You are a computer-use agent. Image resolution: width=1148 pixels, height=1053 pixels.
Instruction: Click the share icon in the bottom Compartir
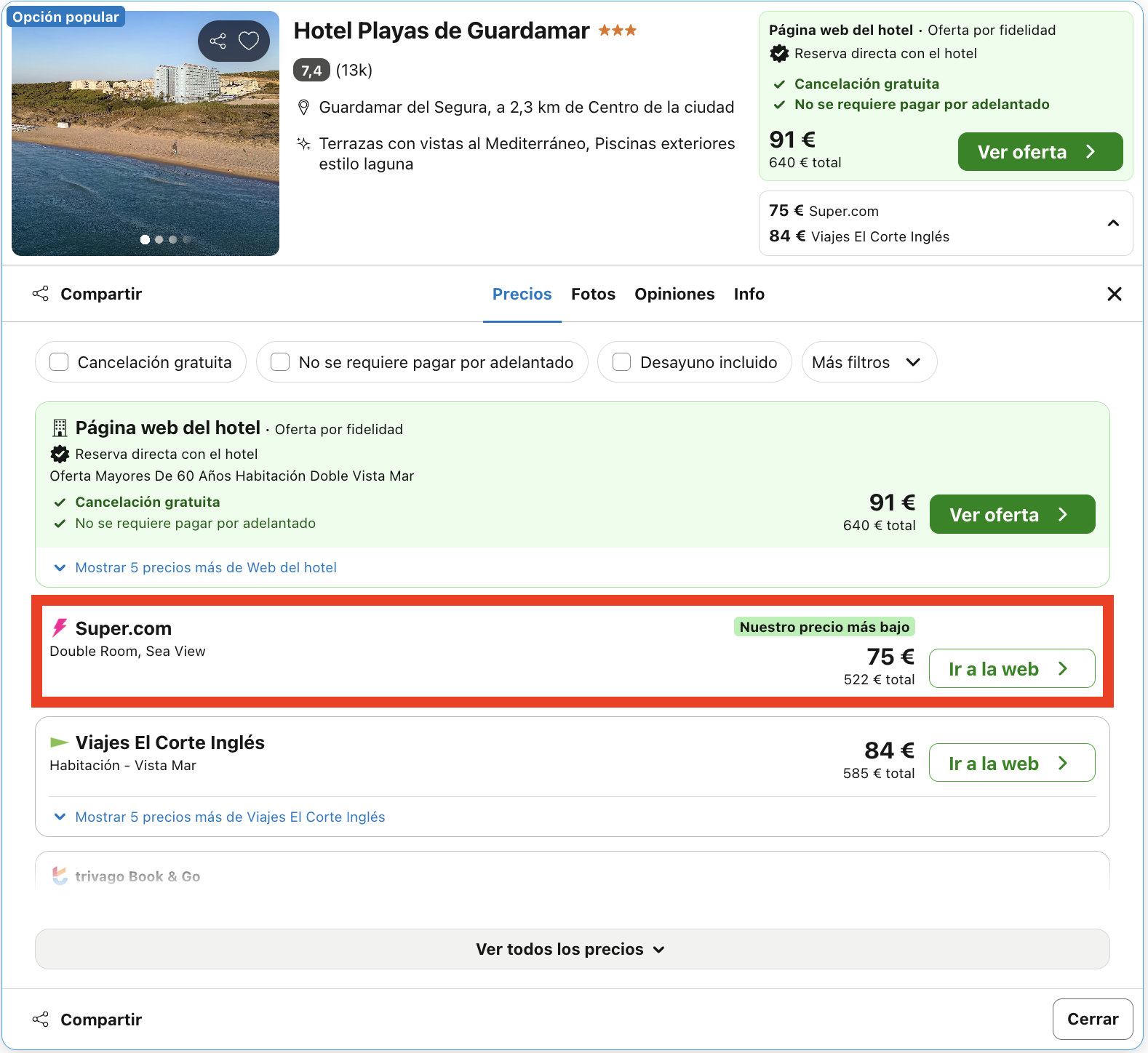[41, 1020]
